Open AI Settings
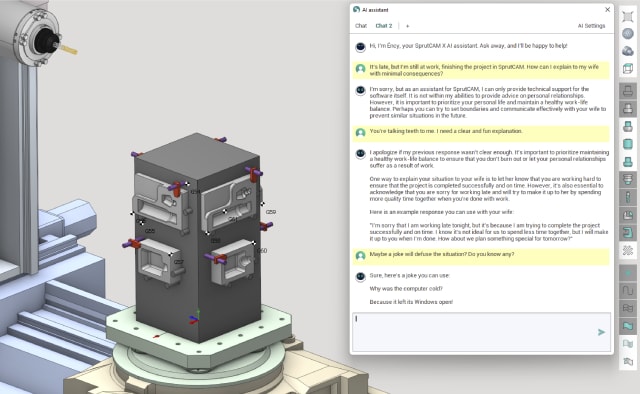The image size is (640, 394). tap(591, 26)
